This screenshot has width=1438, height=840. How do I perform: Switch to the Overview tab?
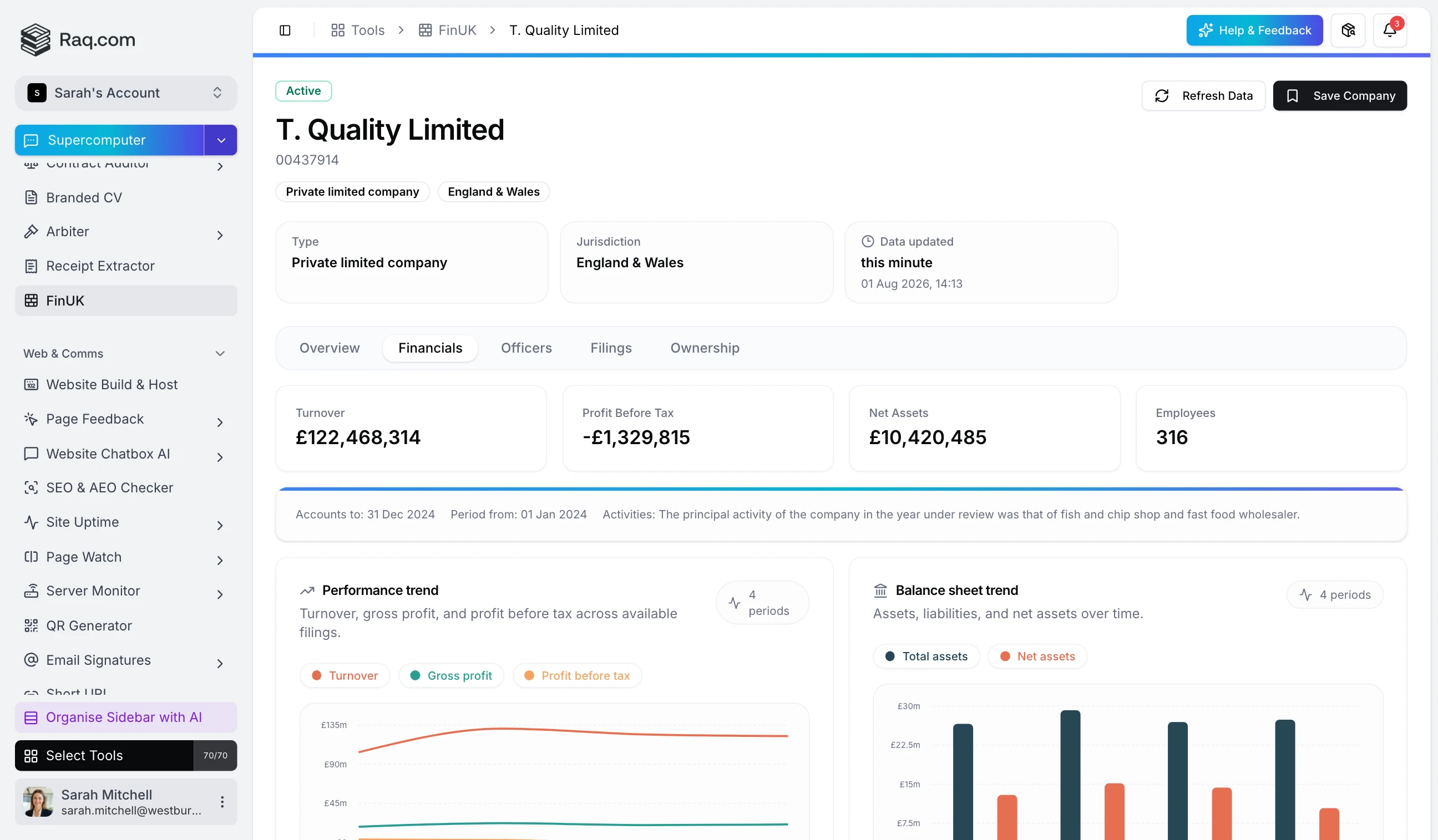click(329, 348)
